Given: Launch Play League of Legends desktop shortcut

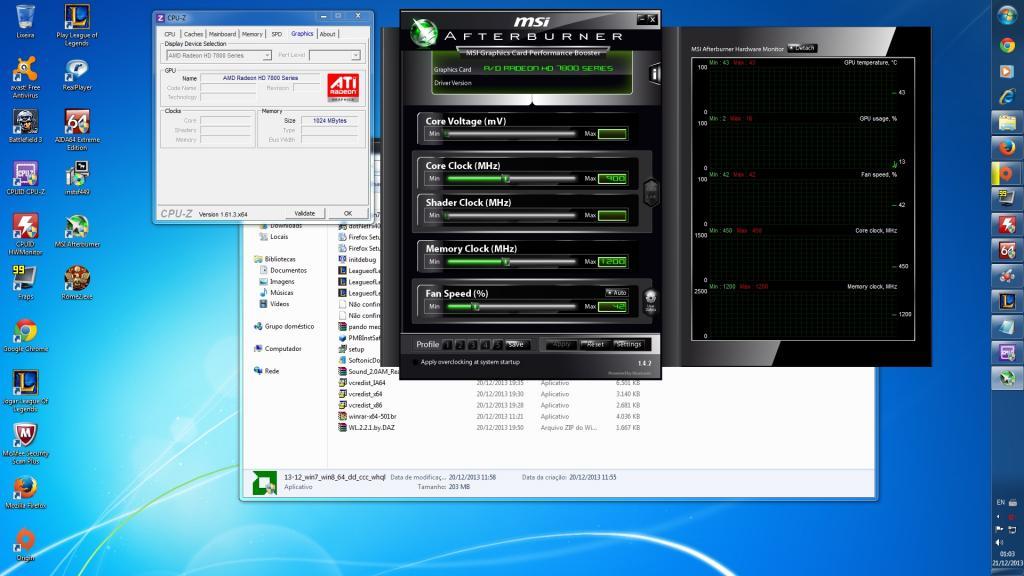Looking at the screenshot, I should click(x=77, y=25).
